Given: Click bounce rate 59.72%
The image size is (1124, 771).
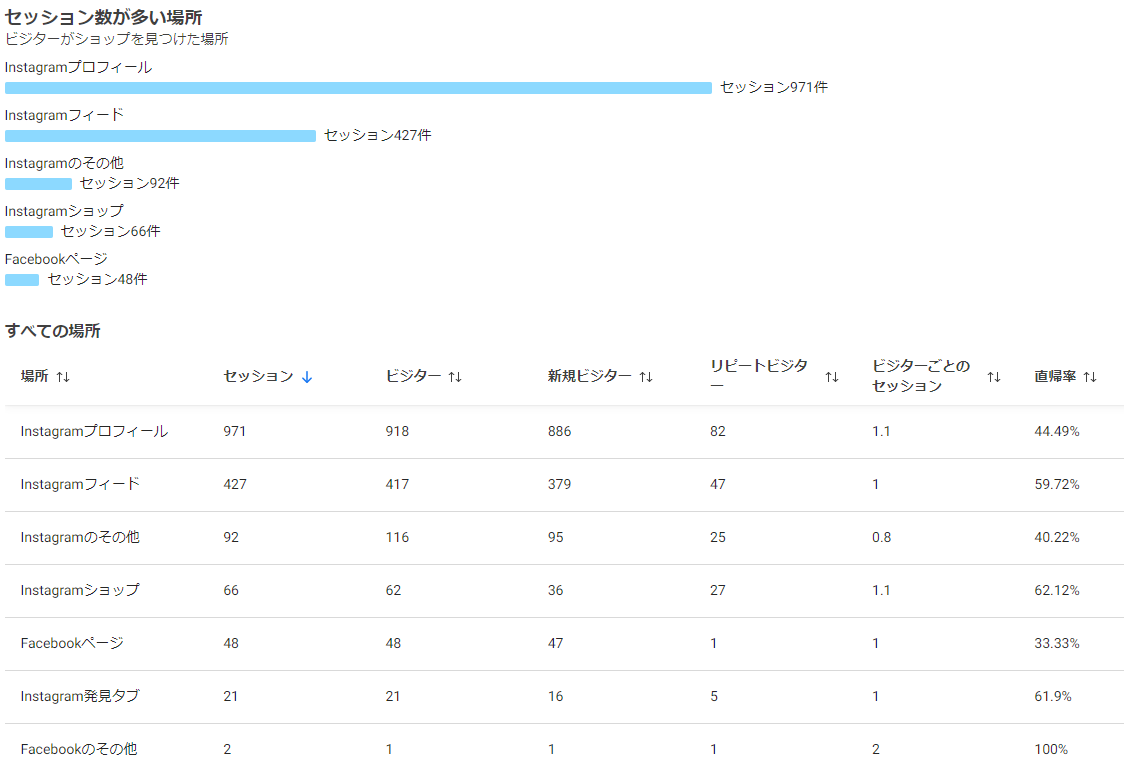Looking at the screenshot, I should pyautogui.click(x=1057, y=484).
